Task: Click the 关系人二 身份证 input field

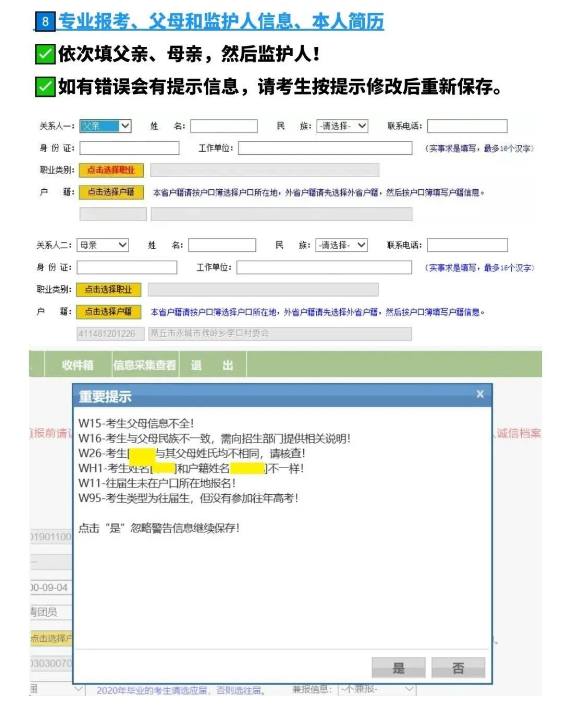Action: (x=127, y=267)
